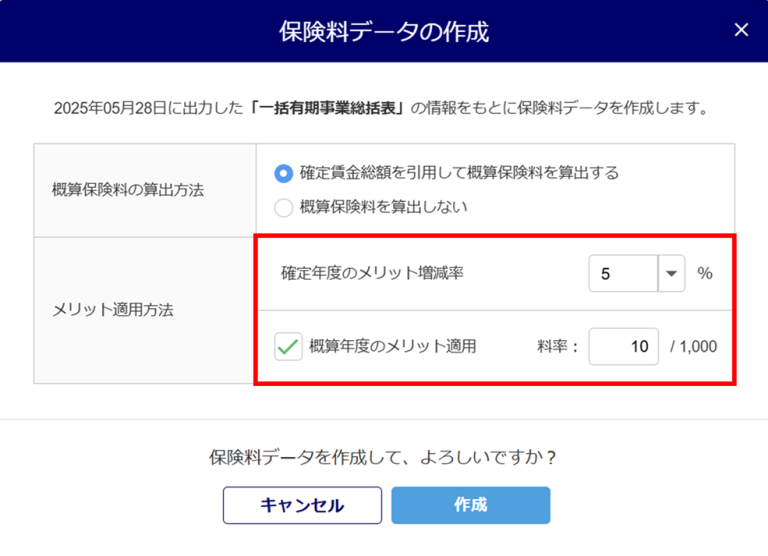Click the 概算年度のメリット適用 checkbox label text

[x=393, y=347]
